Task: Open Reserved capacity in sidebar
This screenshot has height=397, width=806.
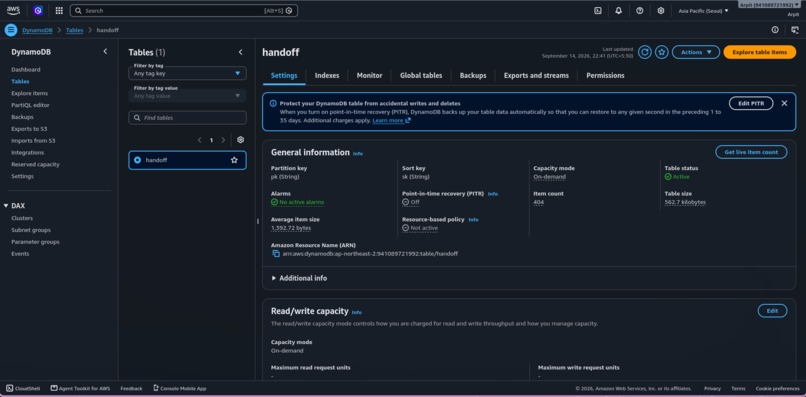Action: [35, 164]
